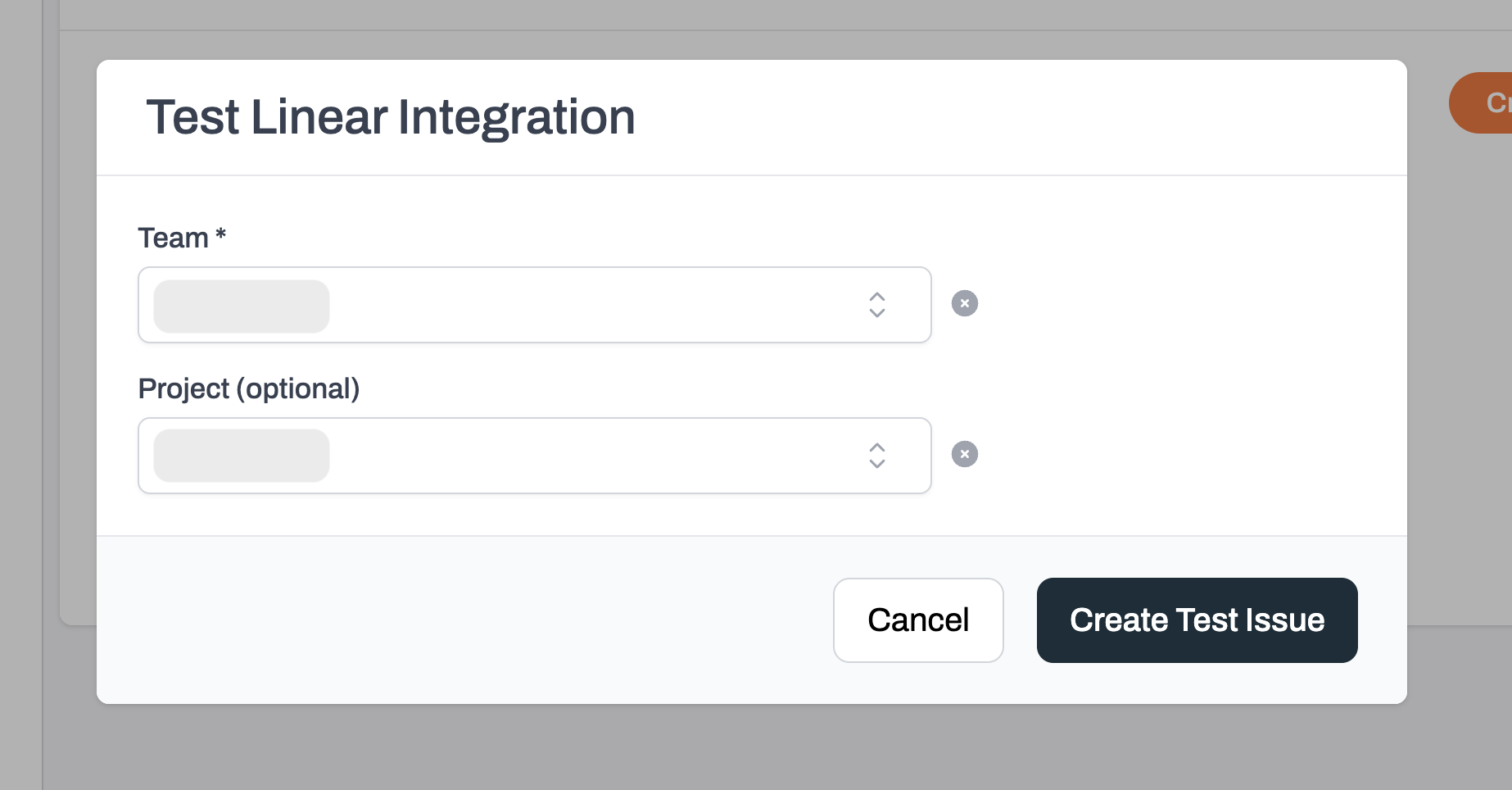1512x790 pixels.
Task: Click the loading placeholder inside the Team field
Action: click(240, 305)
